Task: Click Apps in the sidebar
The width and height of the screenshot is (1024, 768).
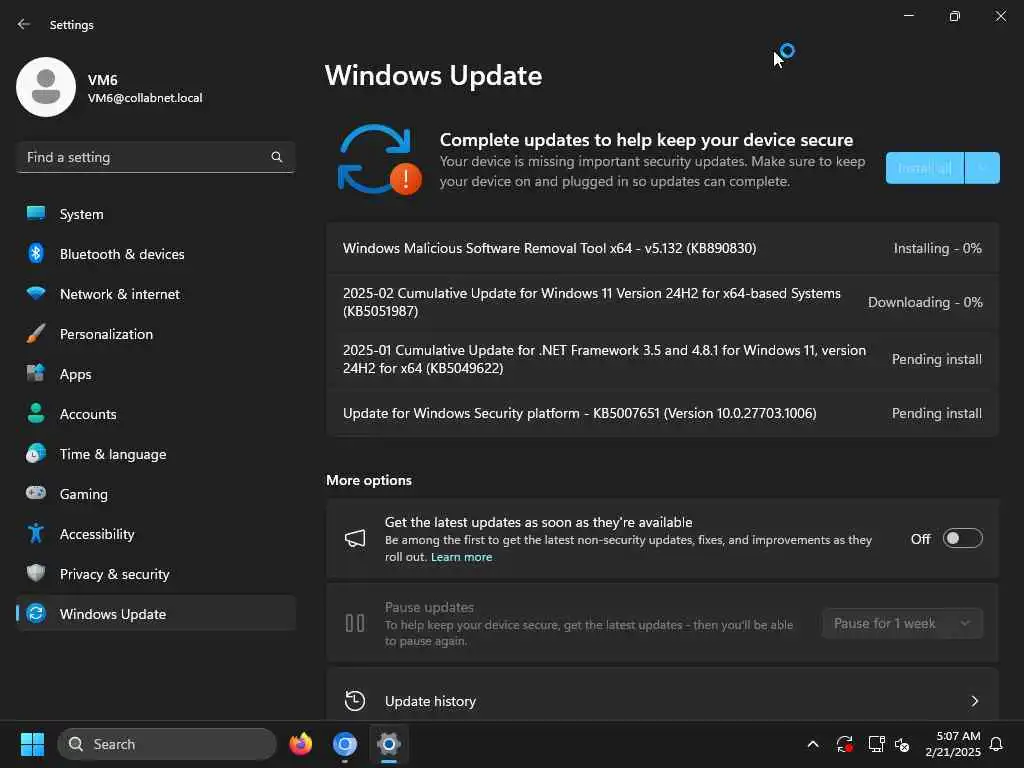Action: coord(156,374)
